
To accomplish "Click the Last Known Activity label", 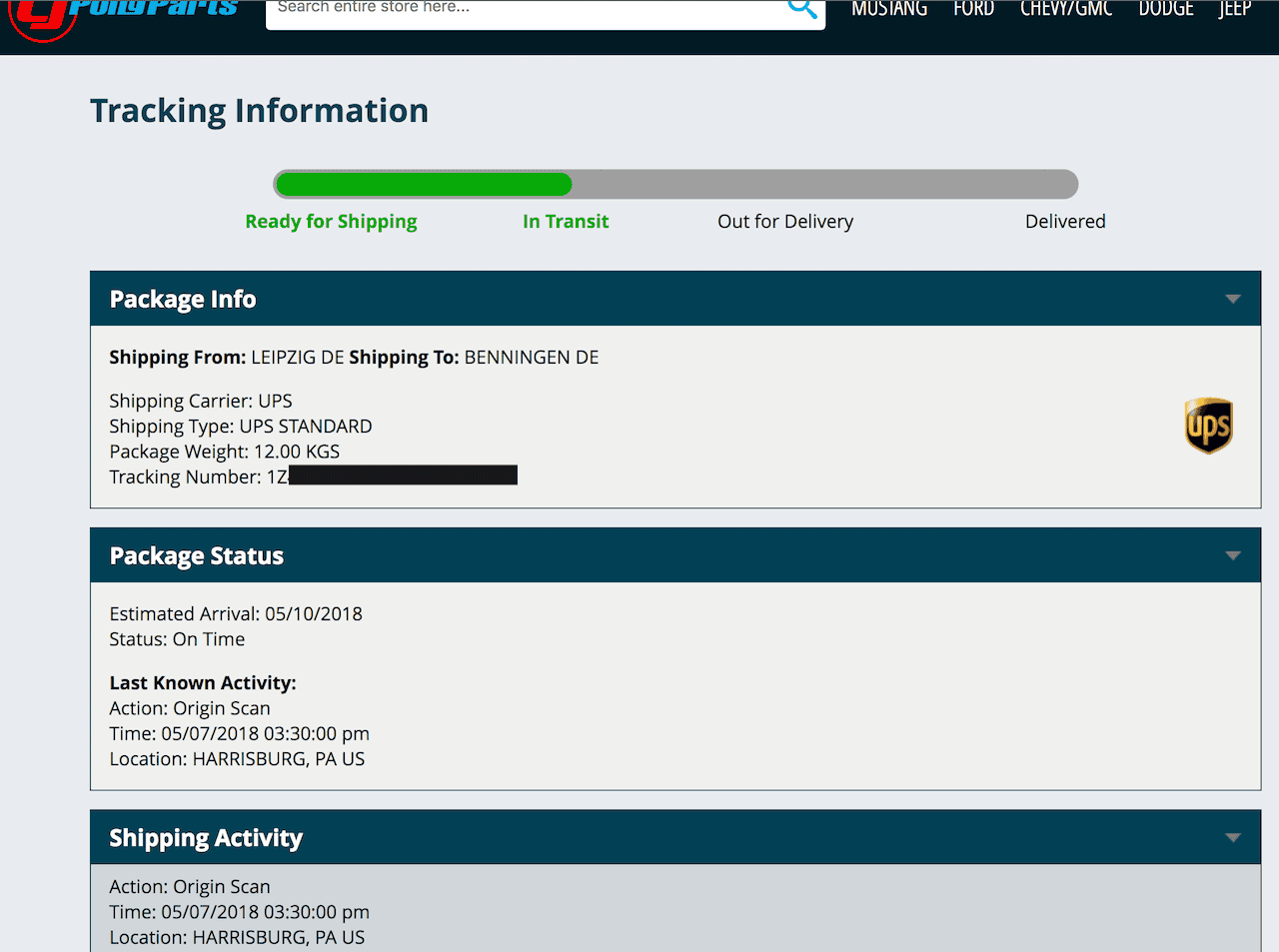I will pyautogui.click(x=203, y=683).
